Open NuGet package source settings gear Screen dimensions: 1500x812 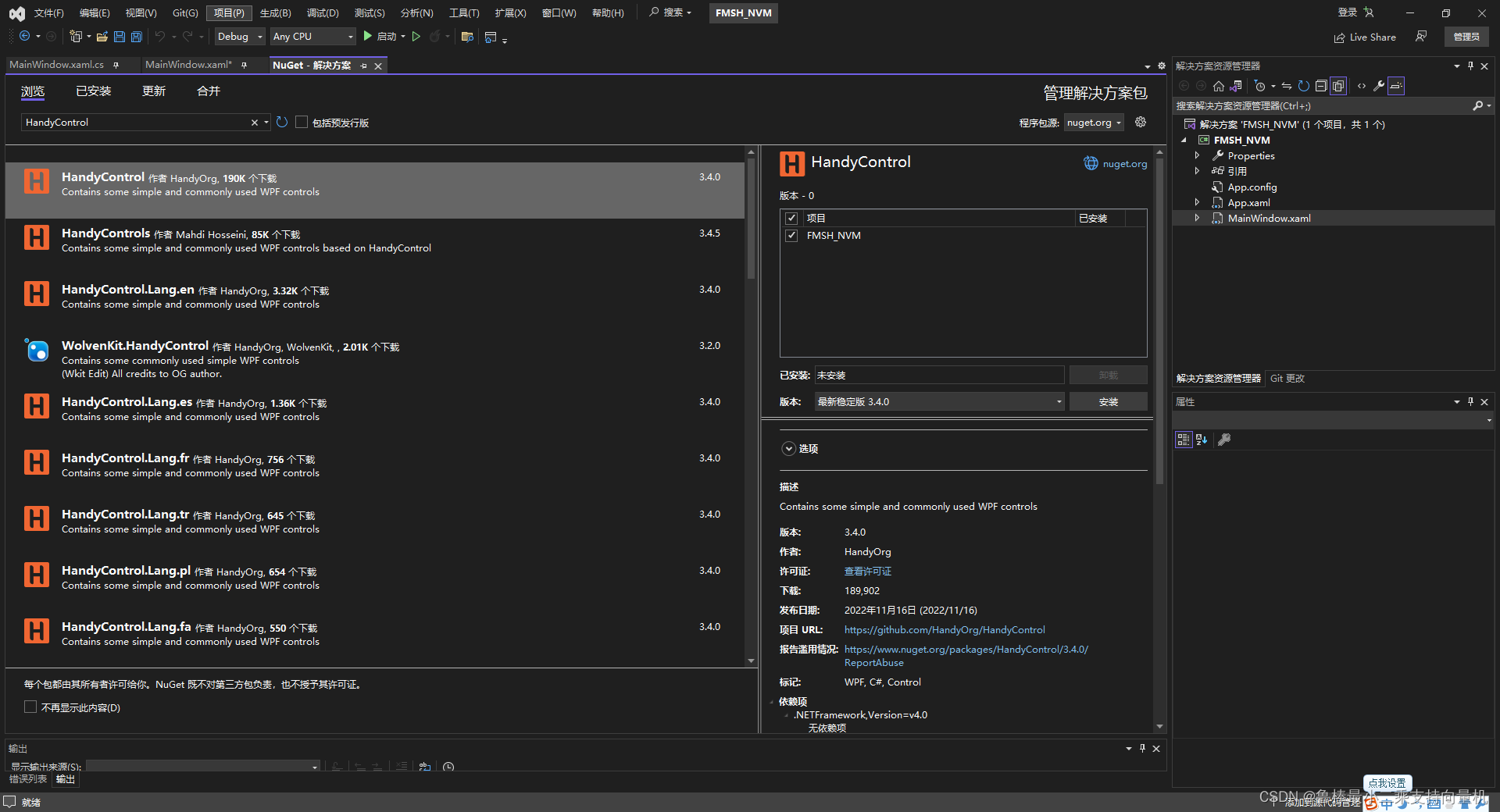coord(1141,122)
